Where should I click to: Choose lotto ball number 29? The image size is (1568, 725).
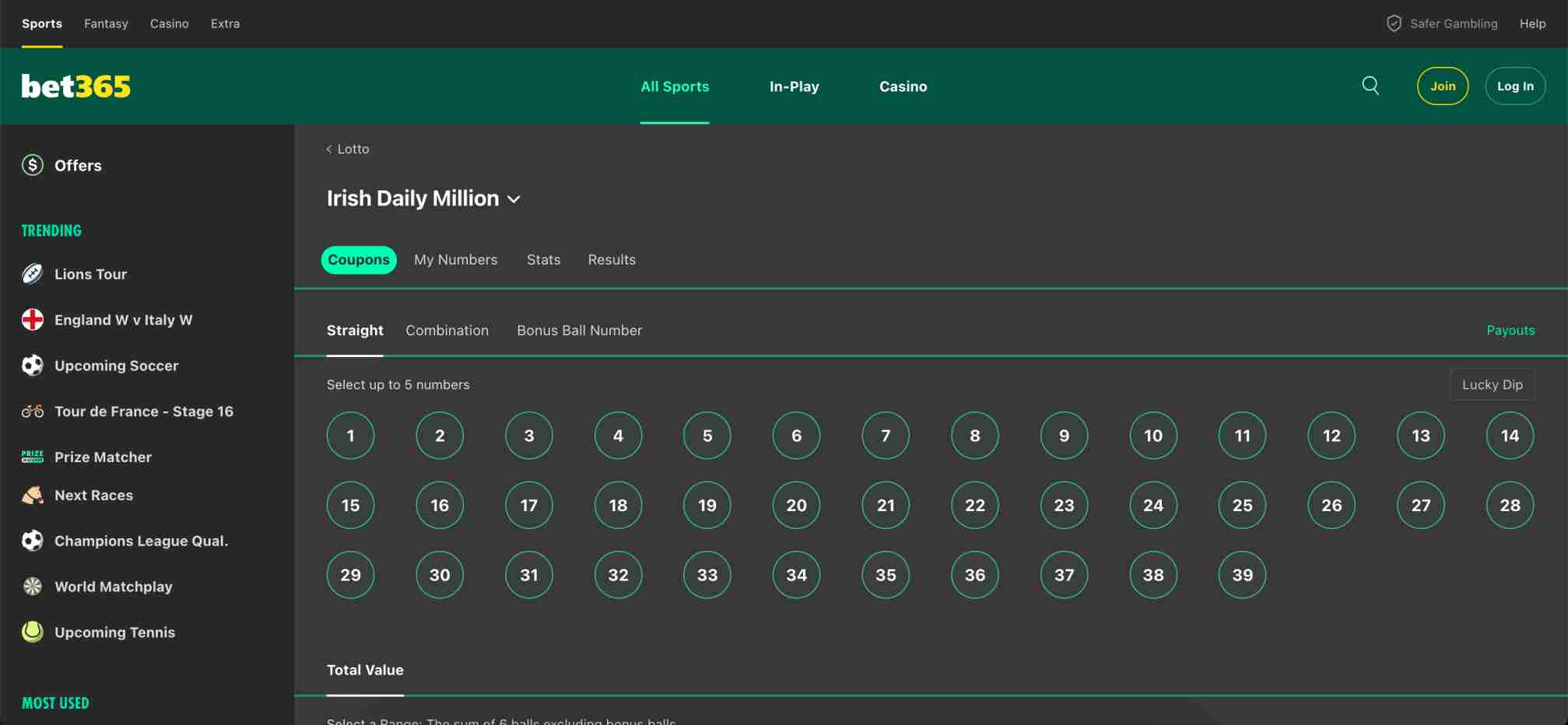350,575
